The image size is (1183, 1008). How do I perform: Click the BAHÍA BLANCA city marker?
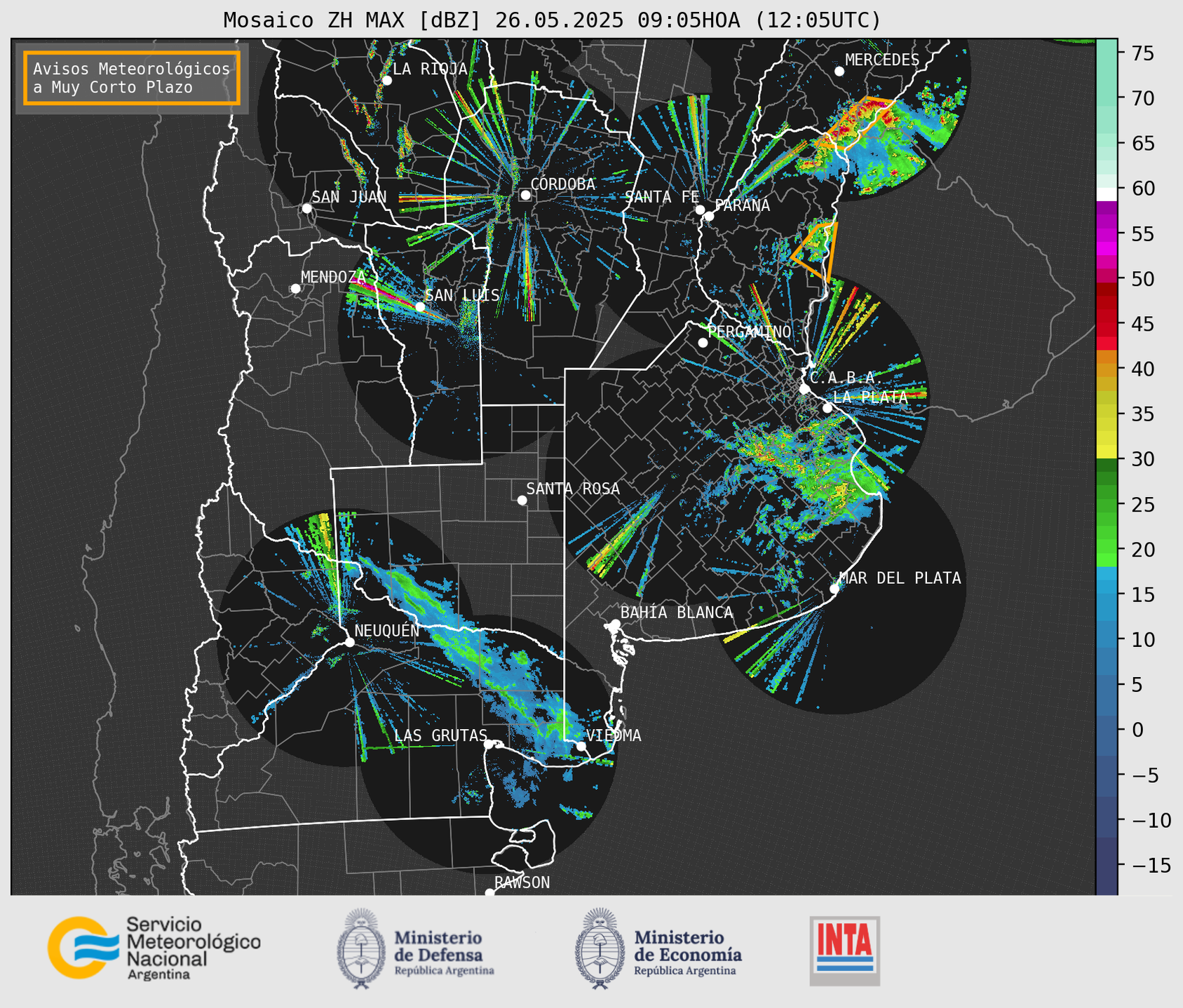point(615,624)
